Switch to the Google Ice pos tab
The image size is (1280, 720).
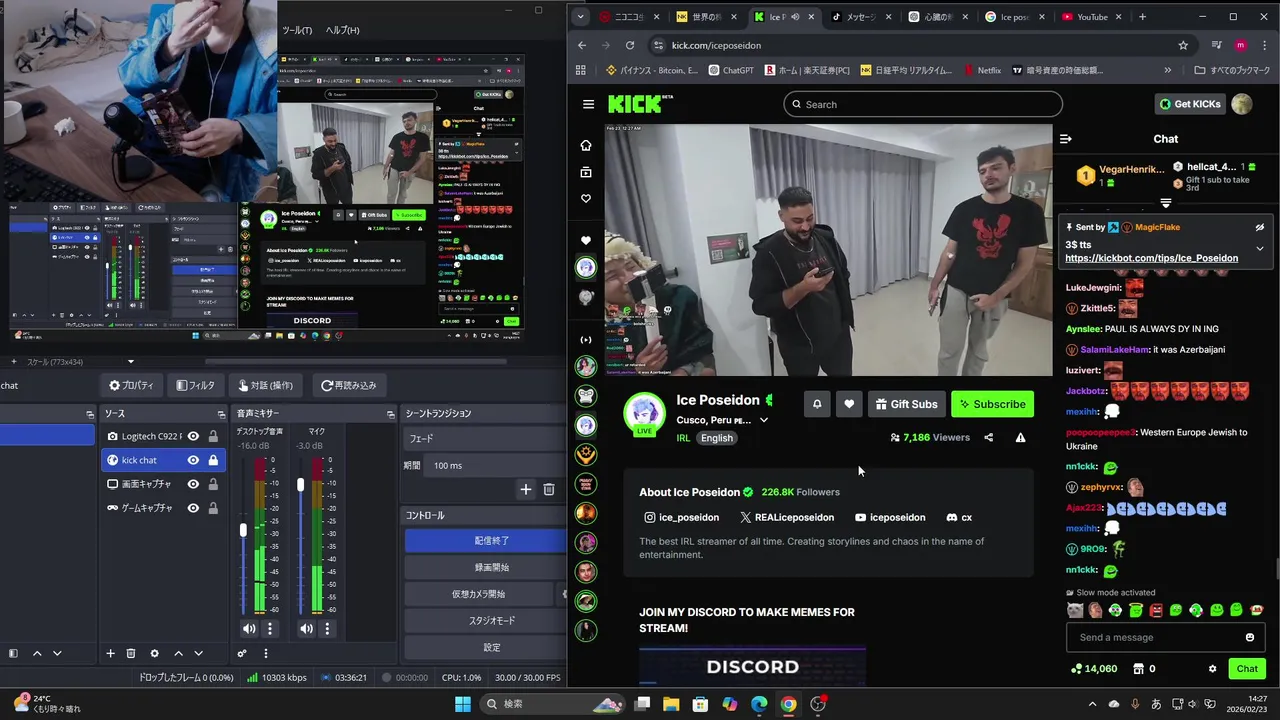pyautogui.click(x=1014, y=17)
